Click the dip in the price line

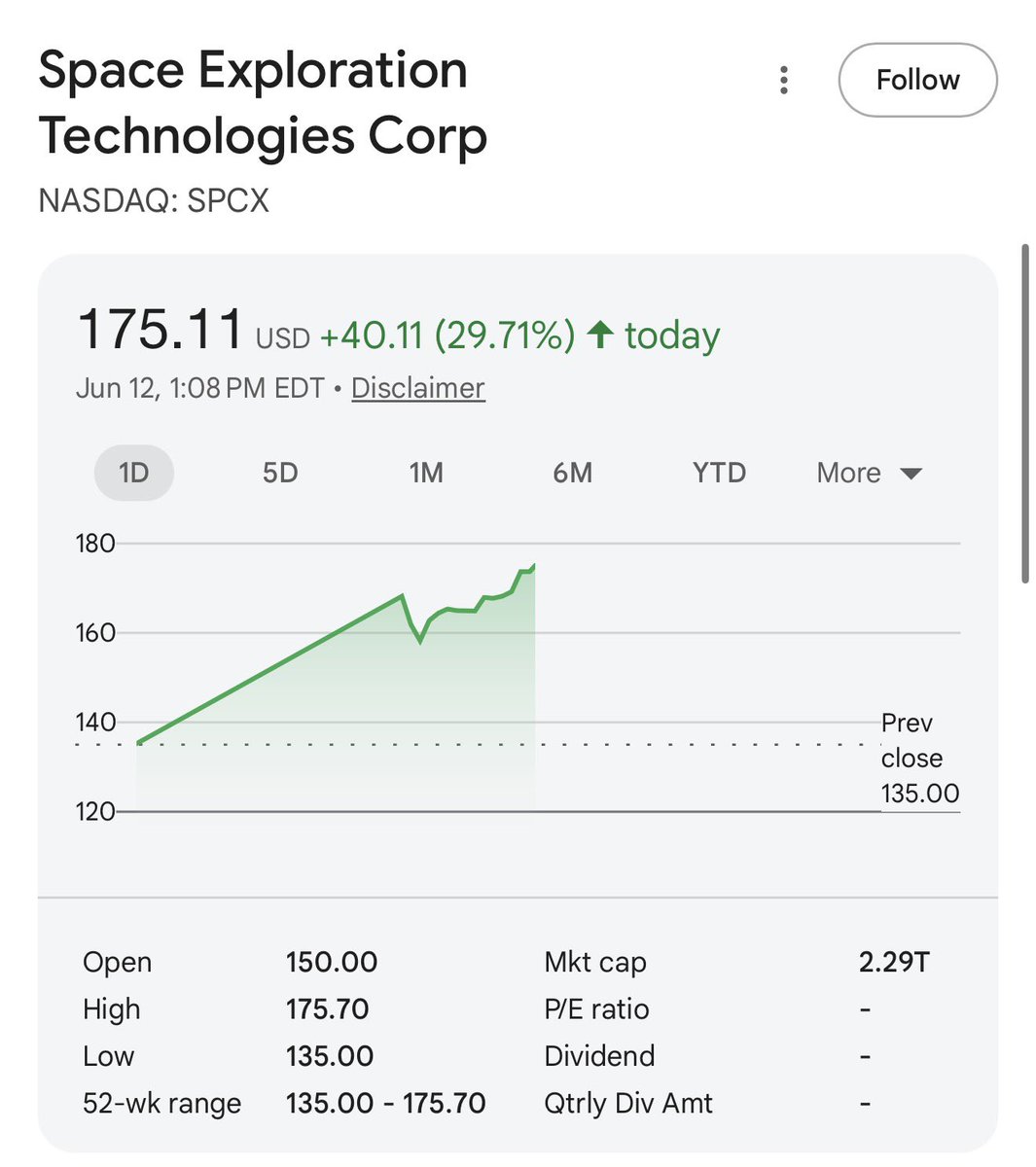point(420,640)
